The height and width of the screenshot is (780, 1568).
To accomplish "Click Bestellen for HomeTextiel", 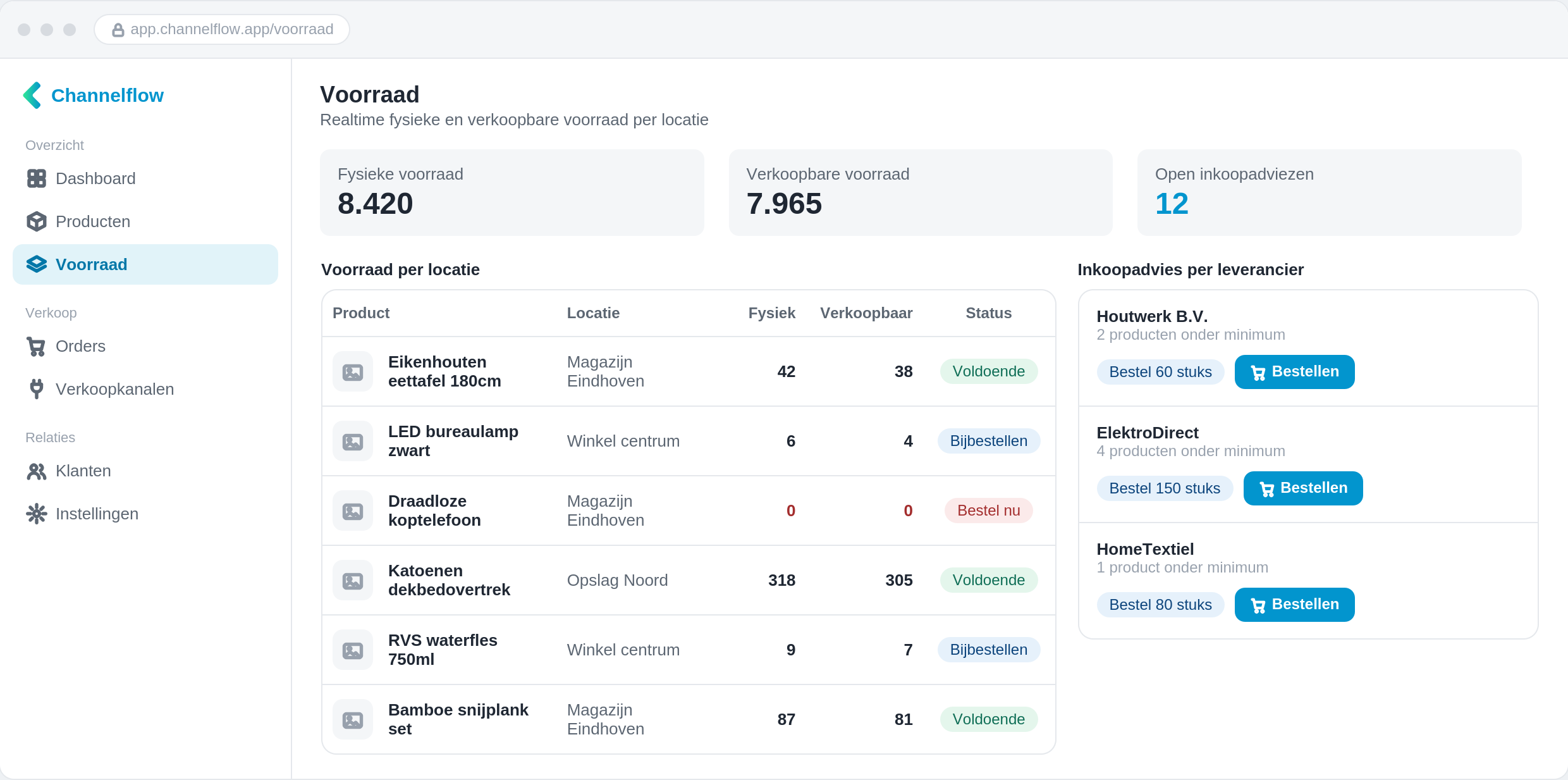I will tap(1294, 605).
